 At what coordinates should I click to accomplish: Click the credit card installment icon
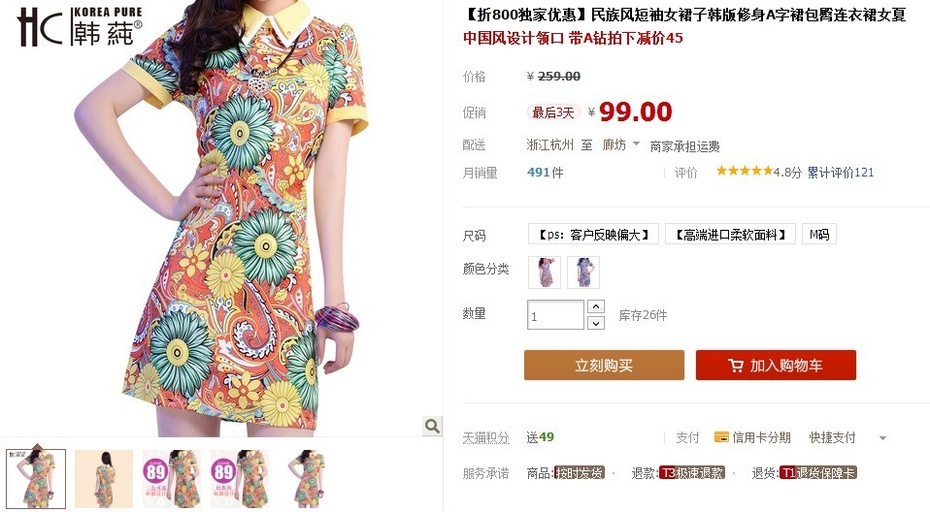point(721,437)
